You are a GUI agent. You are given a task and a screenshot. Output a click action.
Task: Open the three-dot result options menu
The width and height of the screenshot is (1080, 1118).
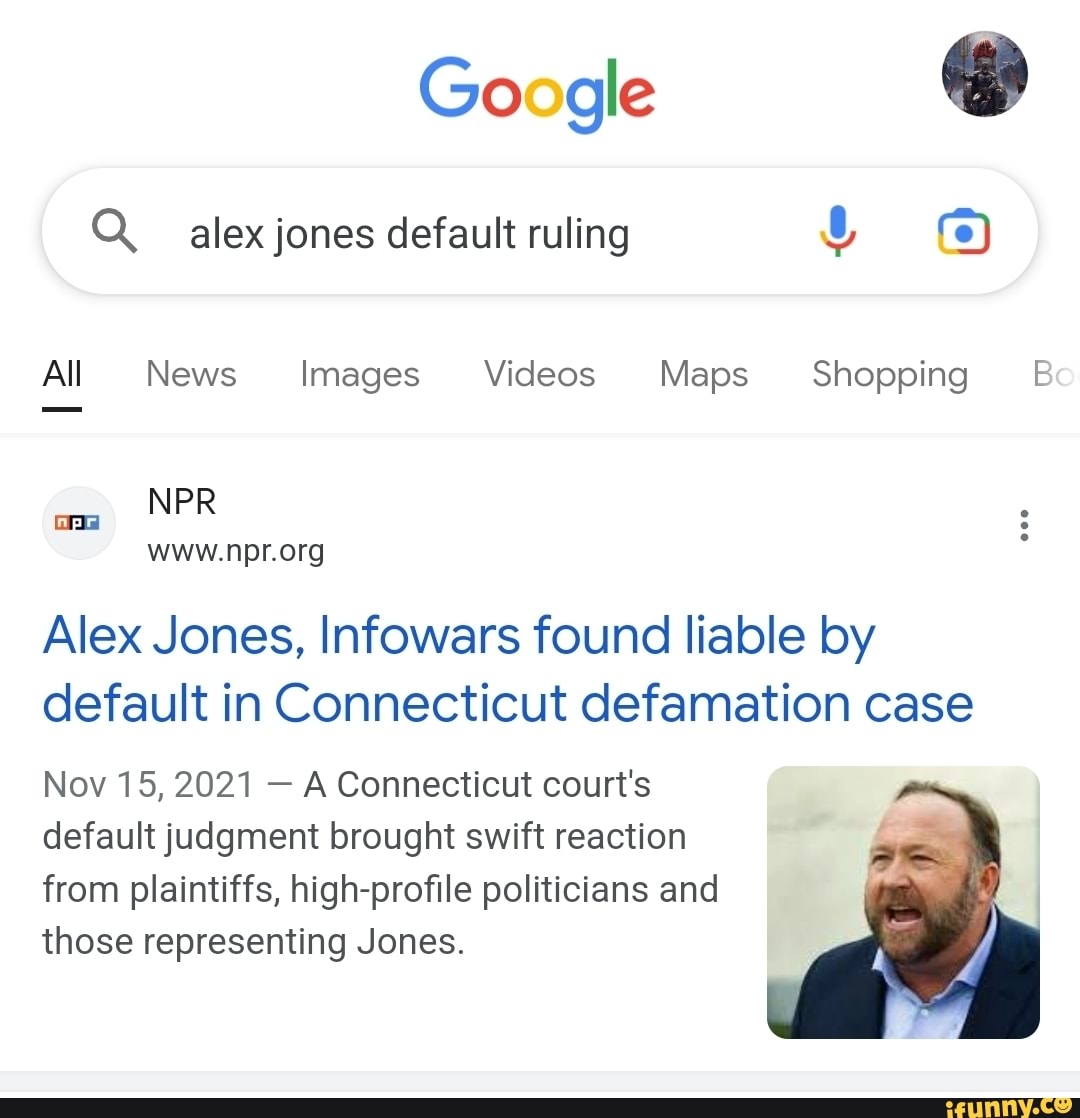tap(1023, 525)
